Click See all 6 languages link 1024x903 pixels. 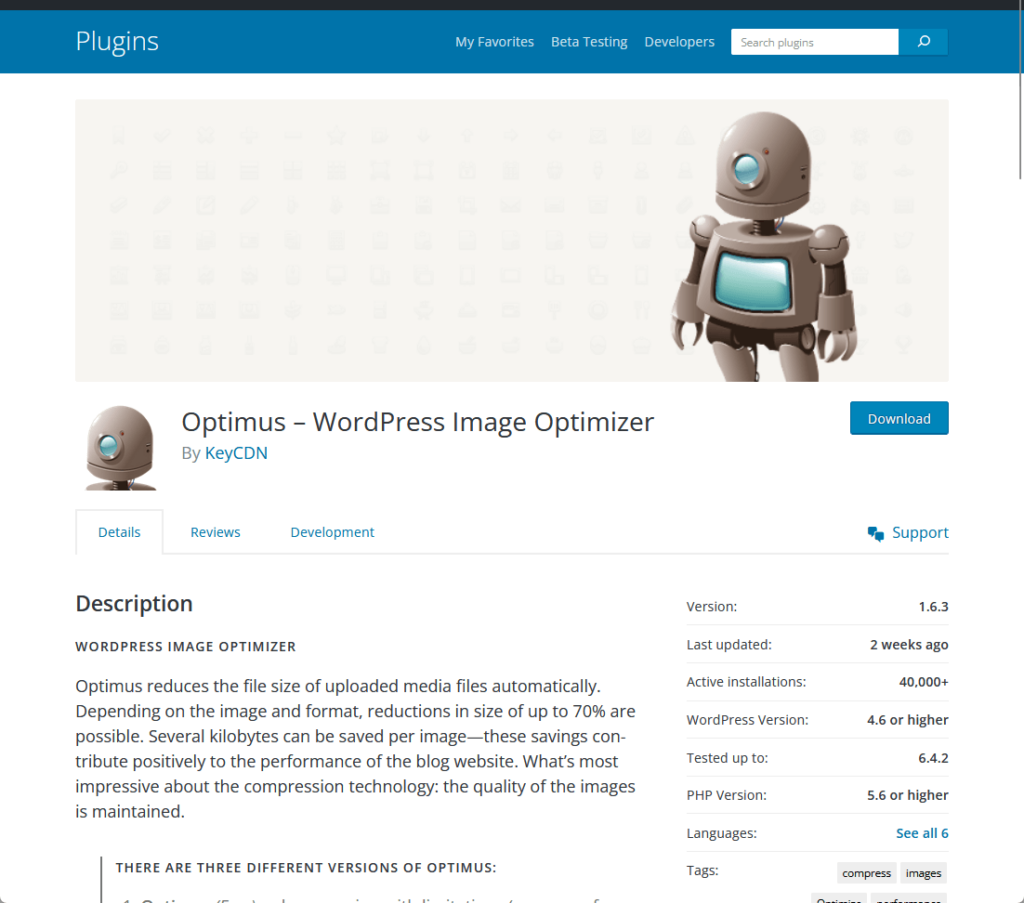coord(921,833)
